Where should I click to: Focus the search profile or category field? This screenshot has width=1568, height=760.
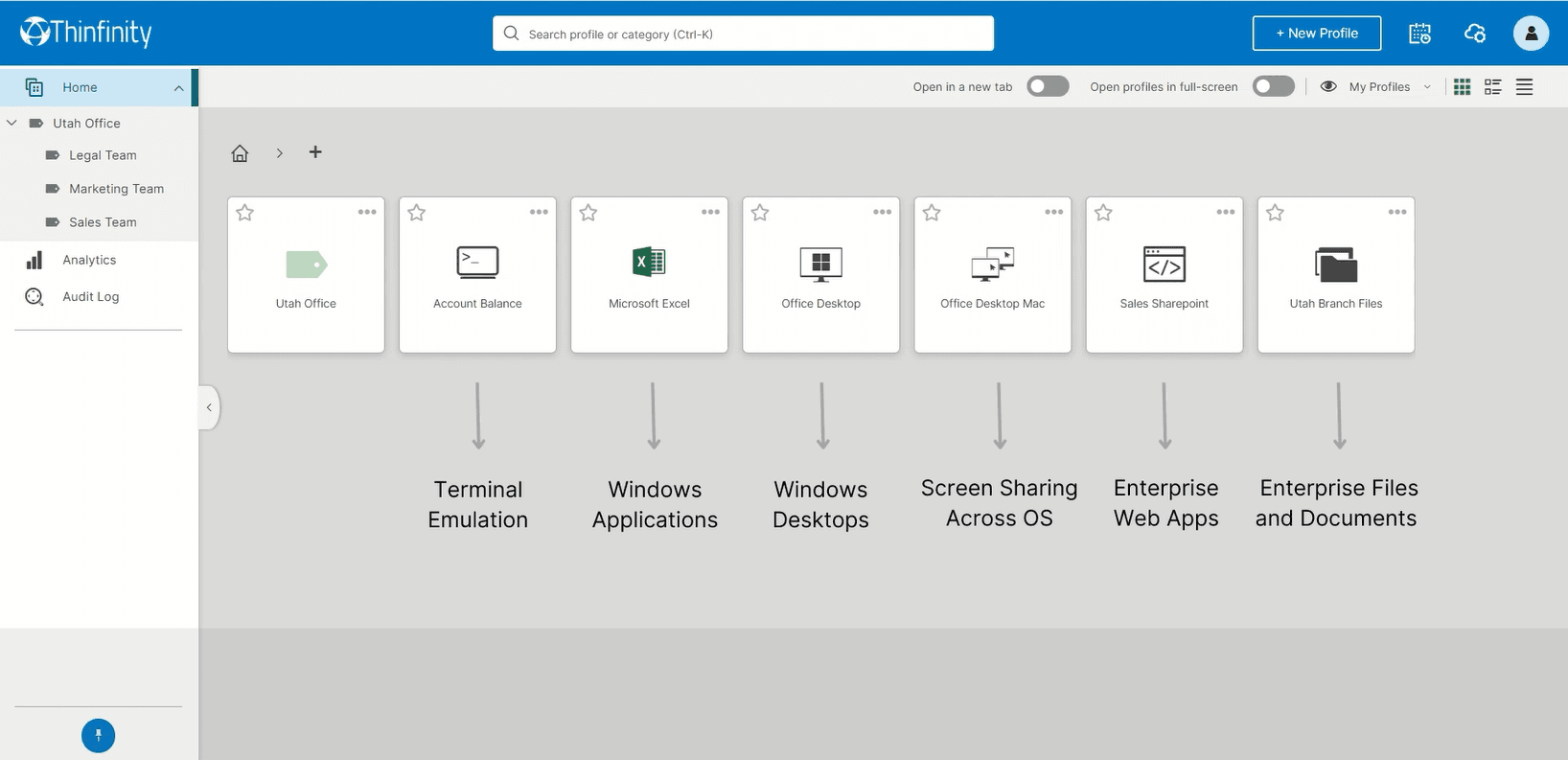(743, 34)
